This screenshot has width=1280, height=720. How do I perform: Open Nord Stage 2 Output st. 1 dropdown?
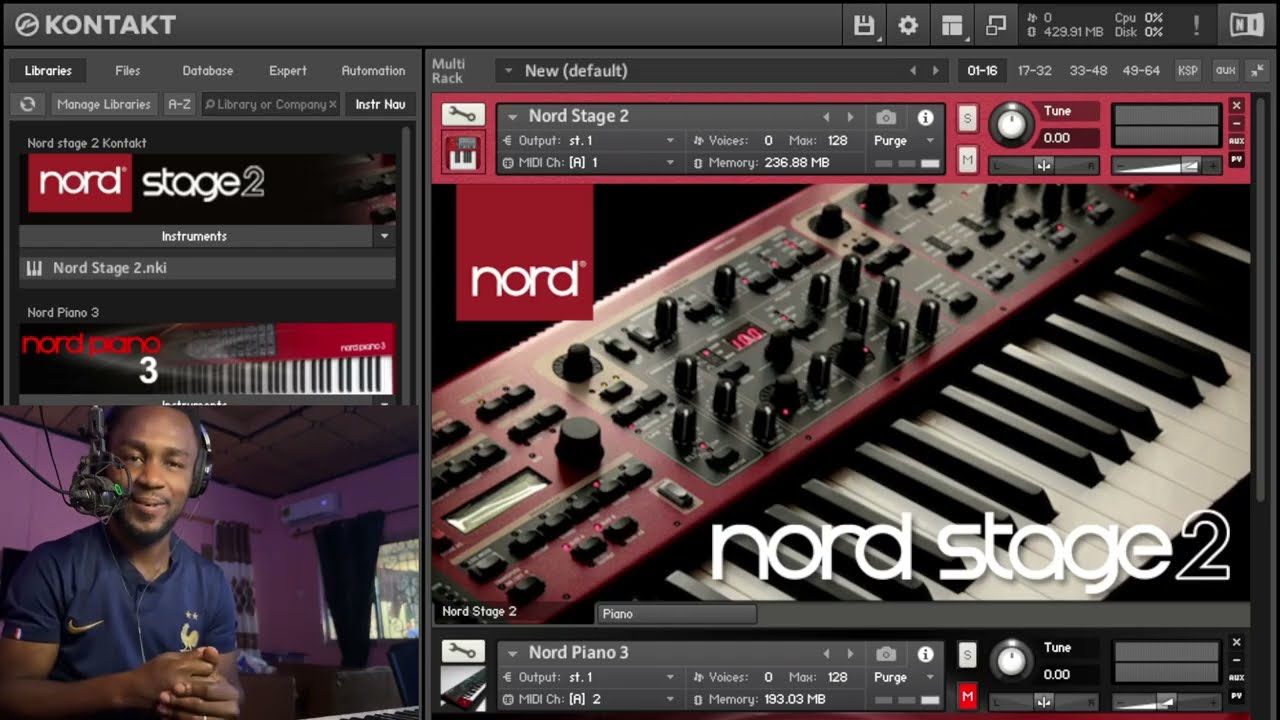[670, 141]
